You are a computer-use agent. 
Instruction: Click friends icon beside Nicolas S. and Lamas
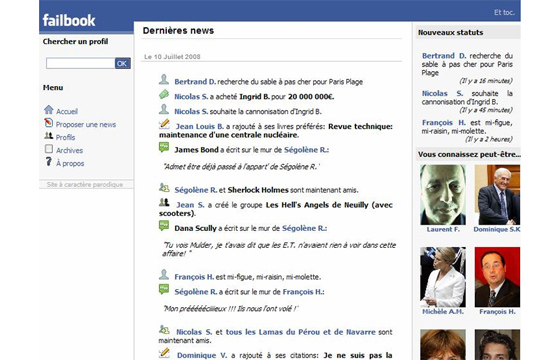click(164, 330)
